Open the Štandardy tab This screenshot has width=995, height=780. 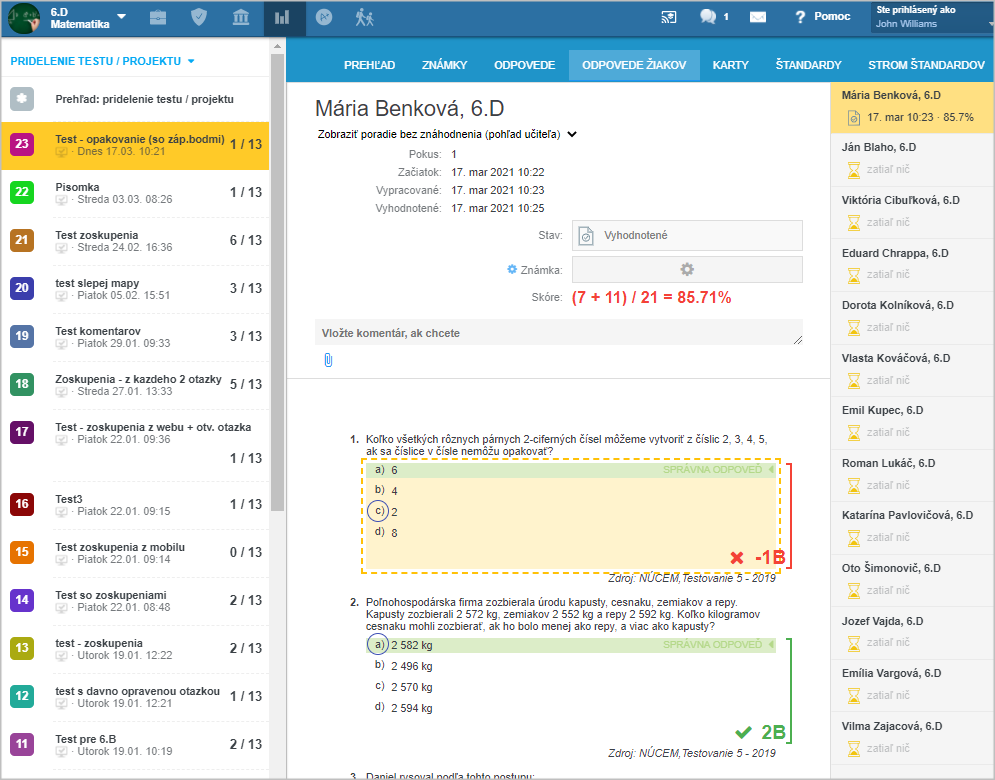tap(808, 65)
